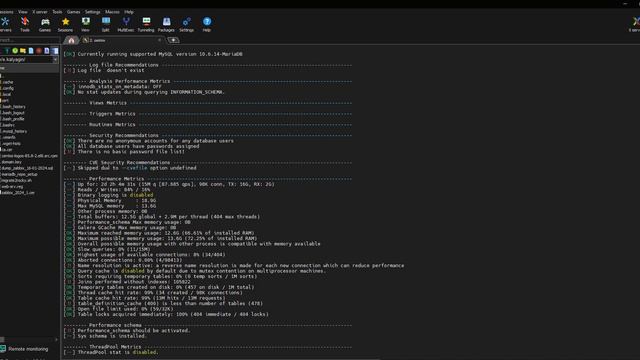Select the zabbix_2024_1.cer file
The width and height of the screenshot is (640, 360).
point(18,192)
